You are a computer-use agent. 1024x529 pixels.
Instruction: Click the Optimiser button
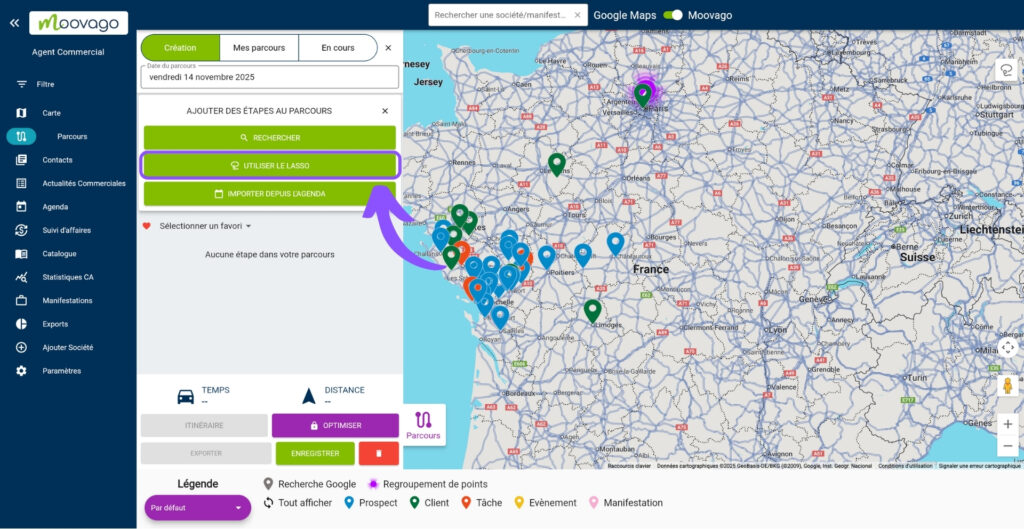coord(335,425)
